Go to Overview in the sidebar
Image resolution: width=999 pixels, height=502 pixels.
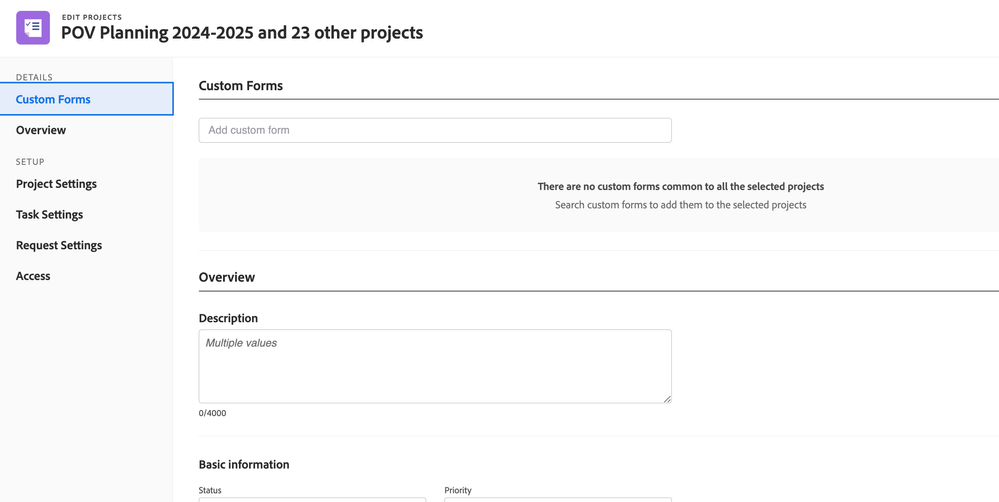[x=41, y=130]
